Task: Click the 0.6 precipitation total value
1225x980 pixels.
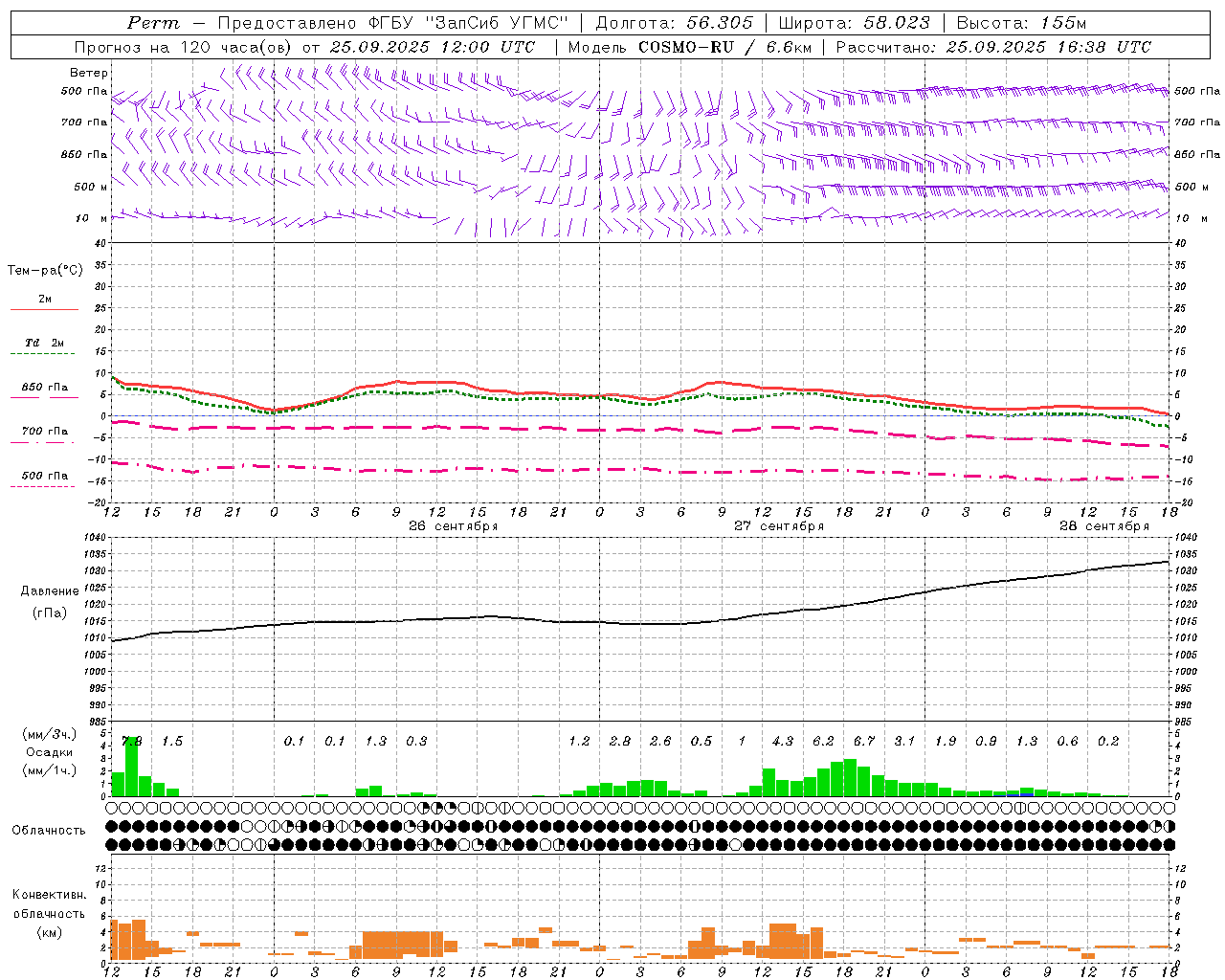Action: point(1067,742)
